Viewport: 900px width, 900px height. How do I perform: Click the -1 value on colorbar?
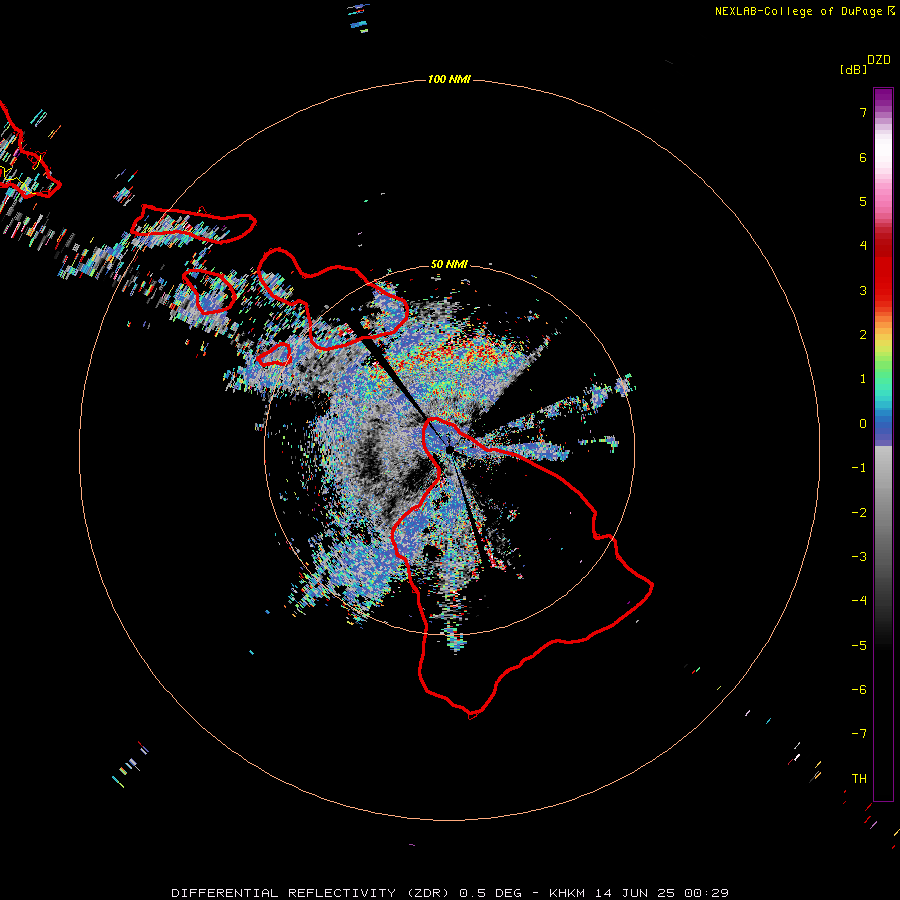point(859,468)
